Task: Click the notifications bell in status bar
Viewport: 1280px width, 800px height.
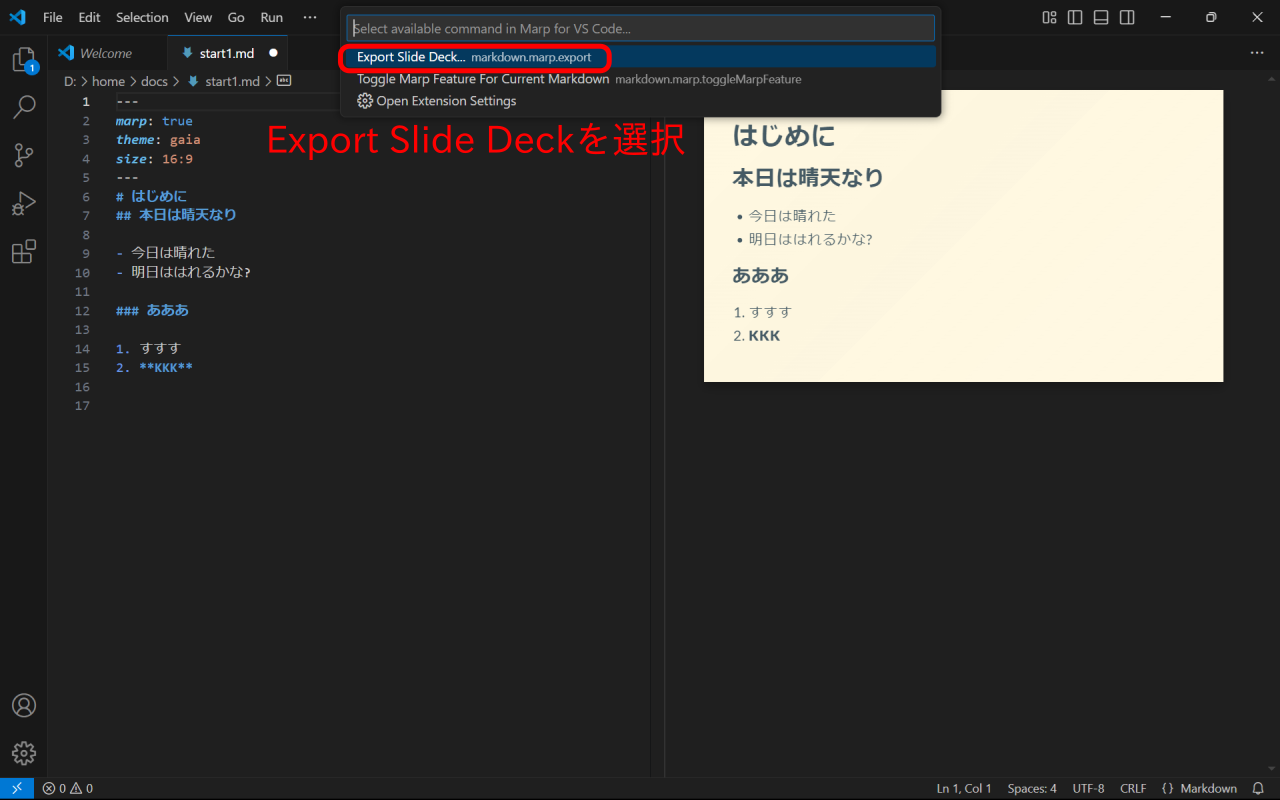Action: 1258,789
